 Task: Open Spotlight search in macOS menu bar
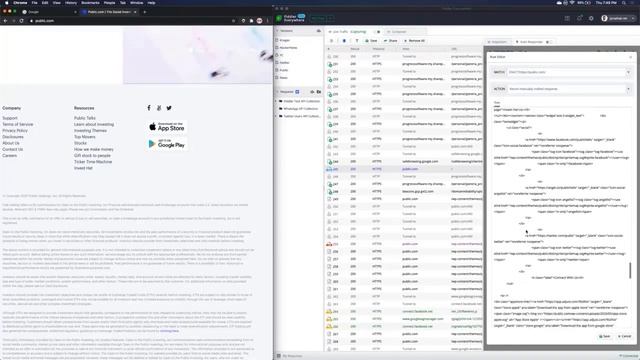[x=624, y=3]
